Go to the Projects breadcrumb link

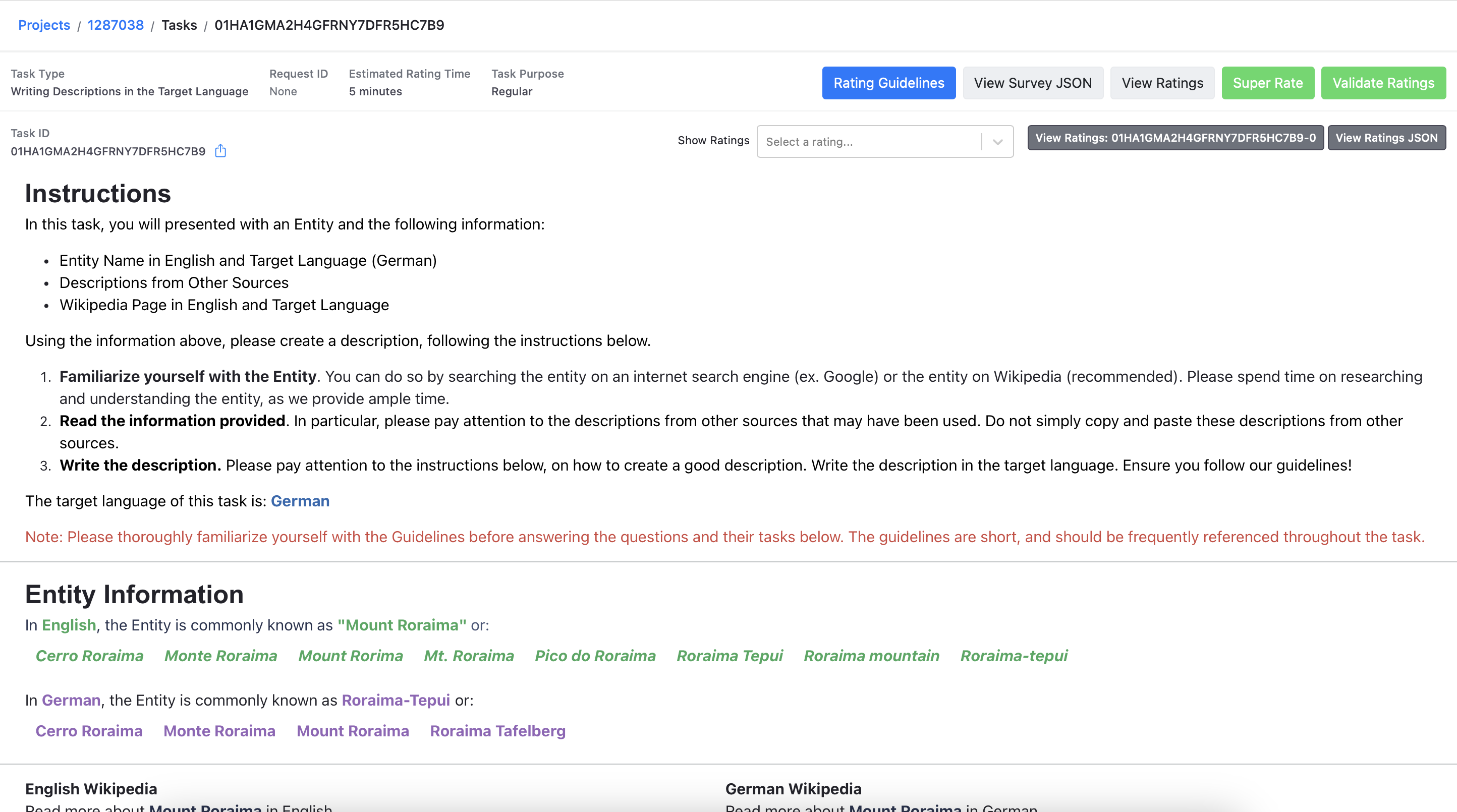(44, 25)
